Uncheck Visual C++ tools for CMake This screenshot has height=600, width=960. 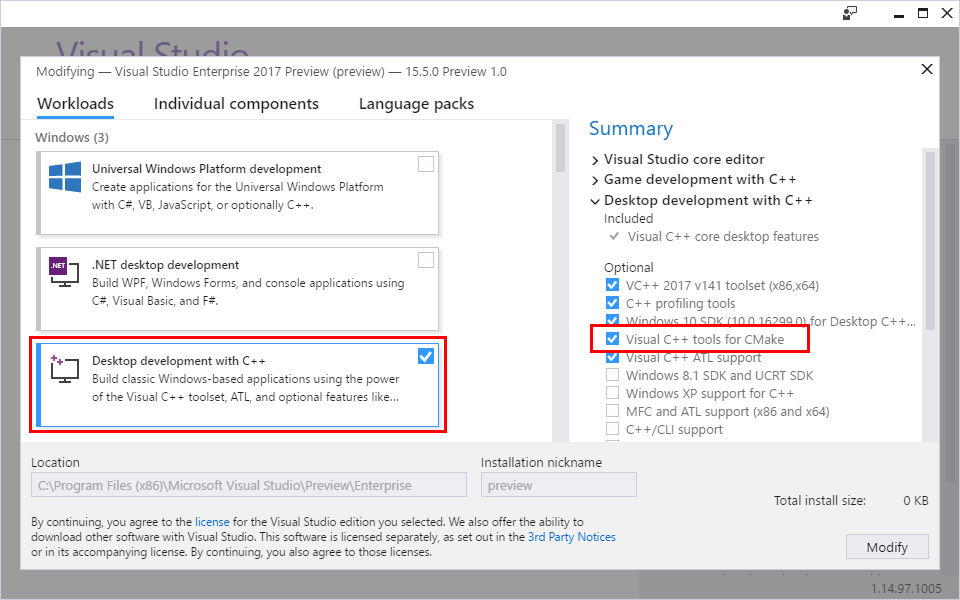click(x=612, y=339)
